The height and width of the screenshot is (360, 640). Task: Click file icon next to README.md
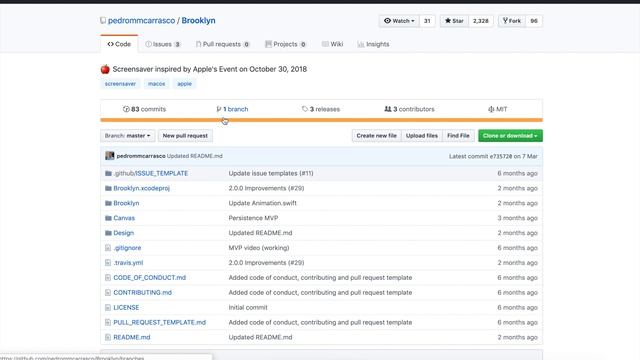coord(108,337)
